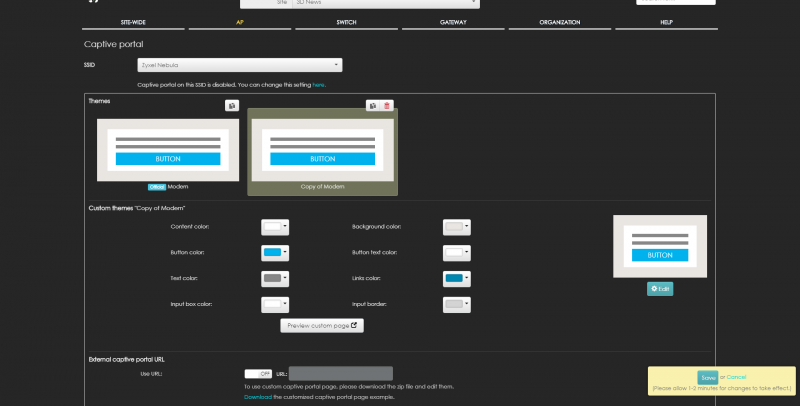Open Links color picker
This screenshot has width=800, height=406.
tap(457, 278)
